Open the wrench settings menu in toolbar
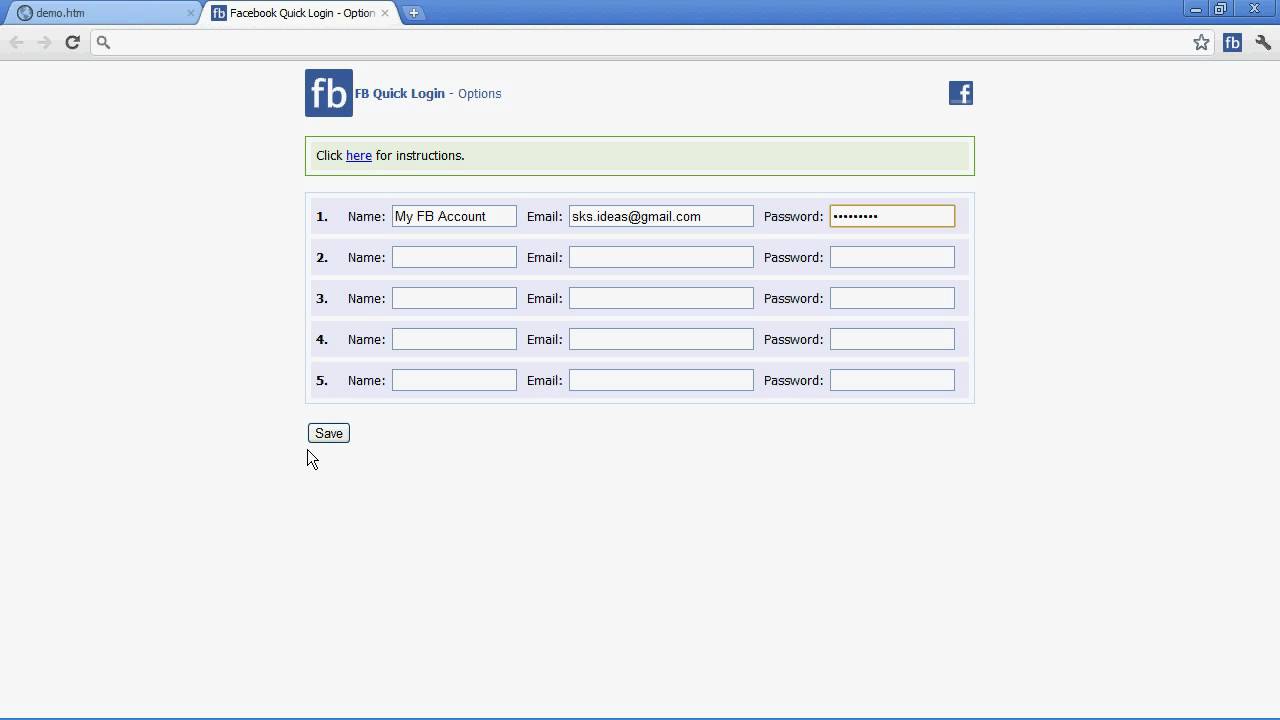Screen dimensions: 1280x720 tap(1260, 42)
